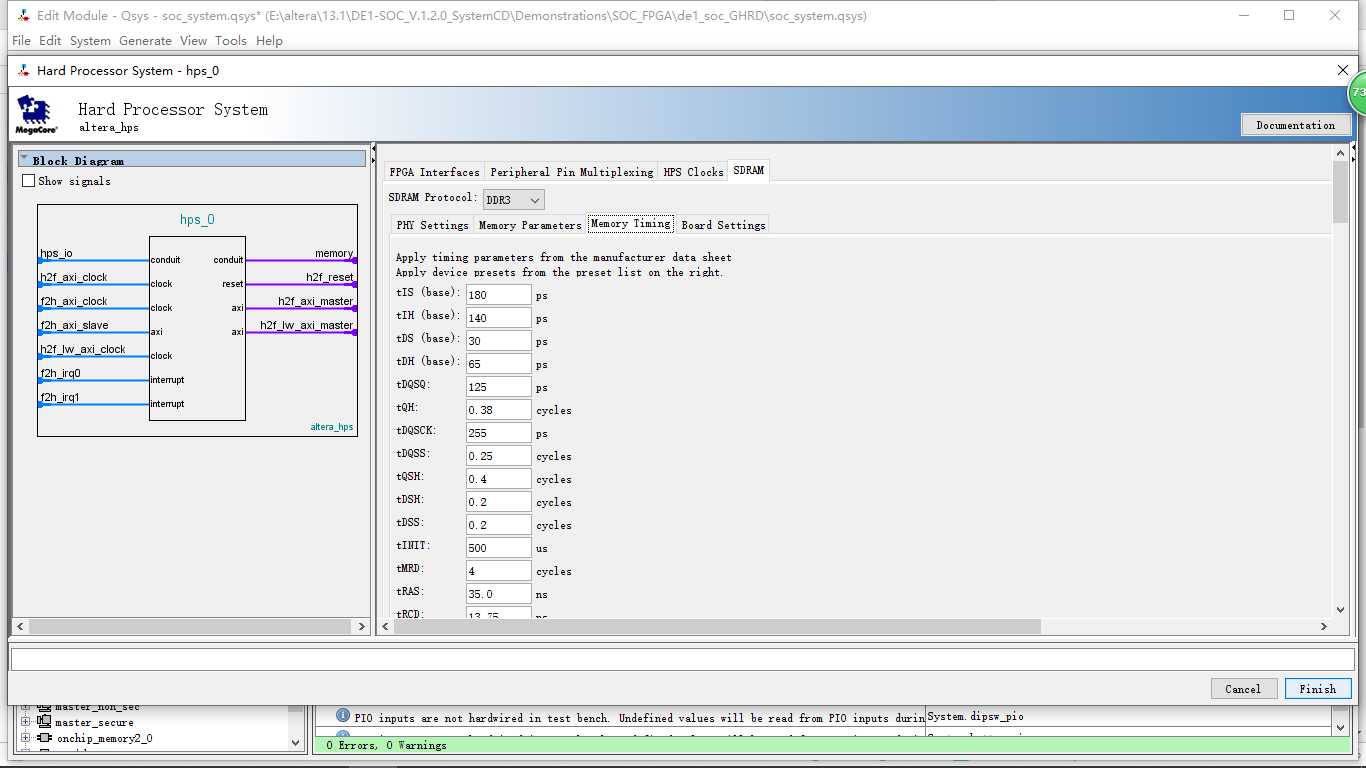The height and width of the screenshot is (768, 1366).
Task: Edit the tRAS value field
Action: [498, 594]
